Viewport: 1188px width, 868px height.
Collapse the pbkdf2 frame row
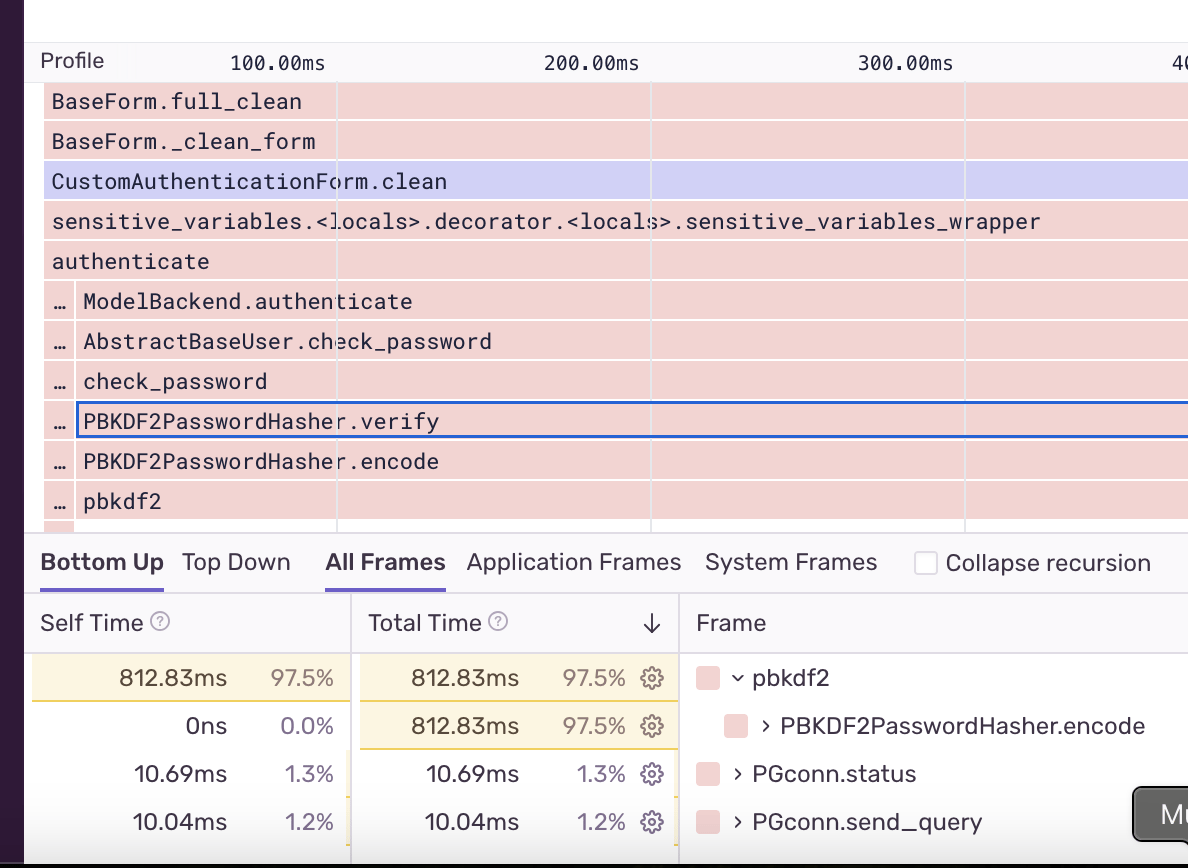coord(738,678)
